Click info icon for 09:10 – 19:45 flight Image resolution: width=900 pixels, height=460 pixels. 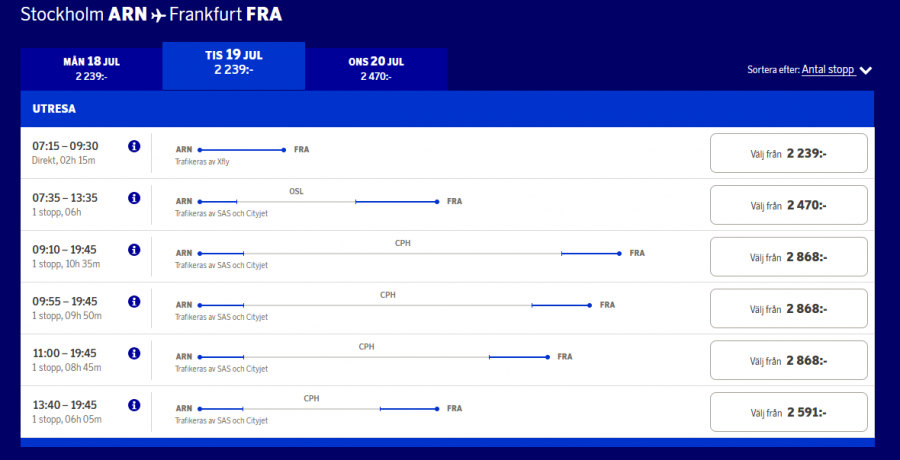point(134,249)
